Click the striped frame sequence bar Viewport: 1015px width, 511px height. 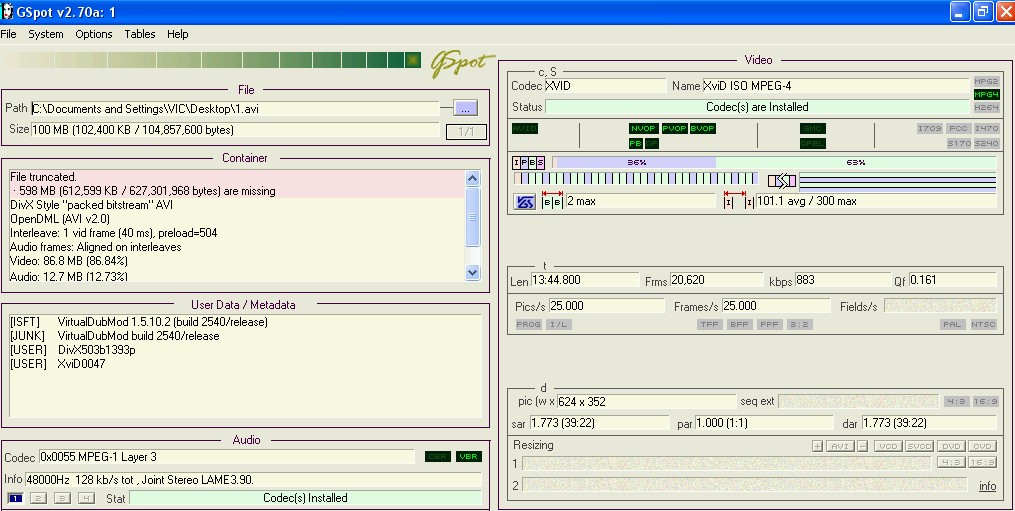636,179
